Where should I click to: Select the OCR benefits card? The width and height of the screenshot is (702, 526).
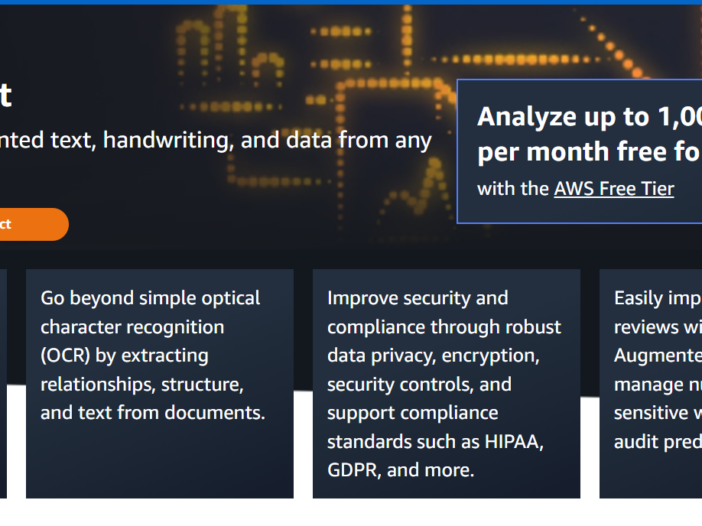click(160, 384)
